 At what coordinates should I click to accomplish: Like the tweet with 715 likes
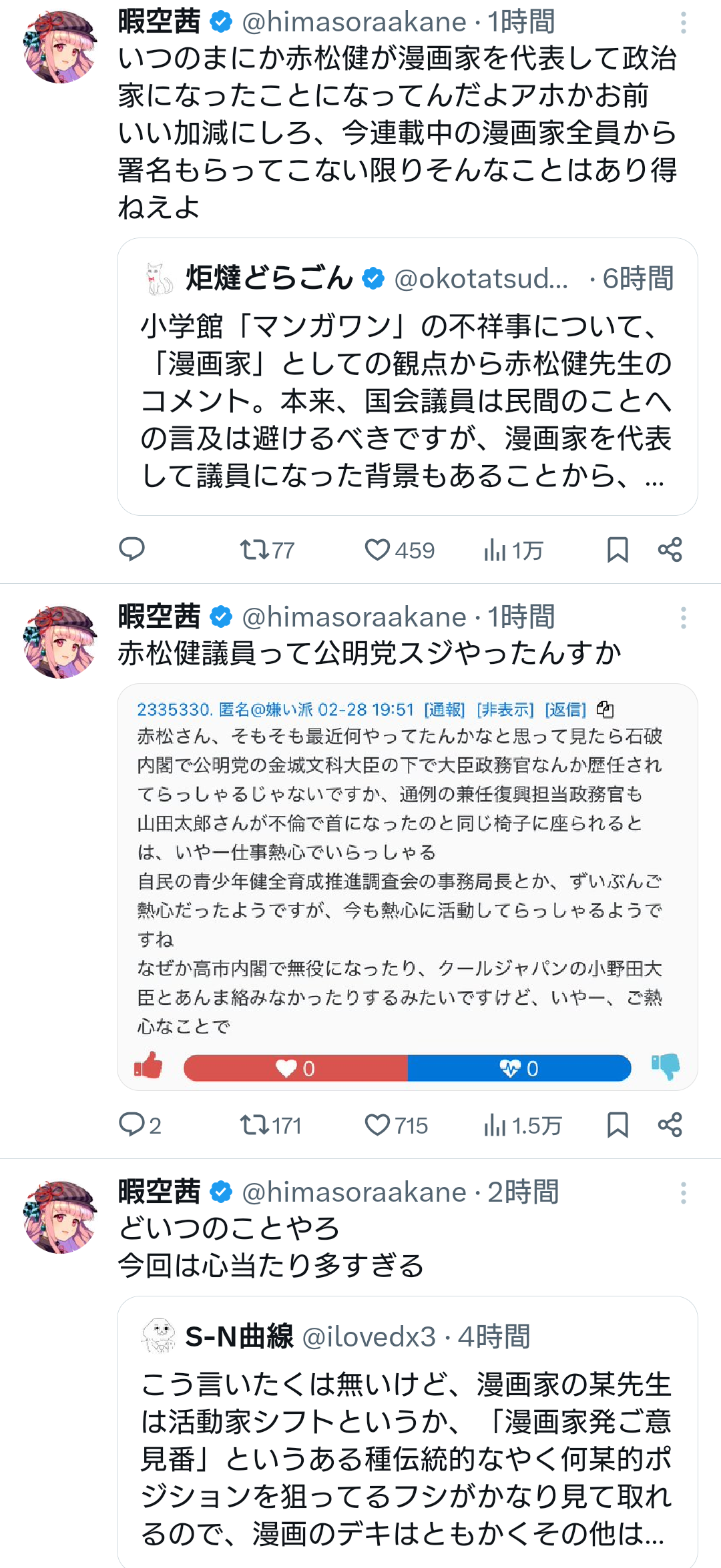coord(377,1125)
